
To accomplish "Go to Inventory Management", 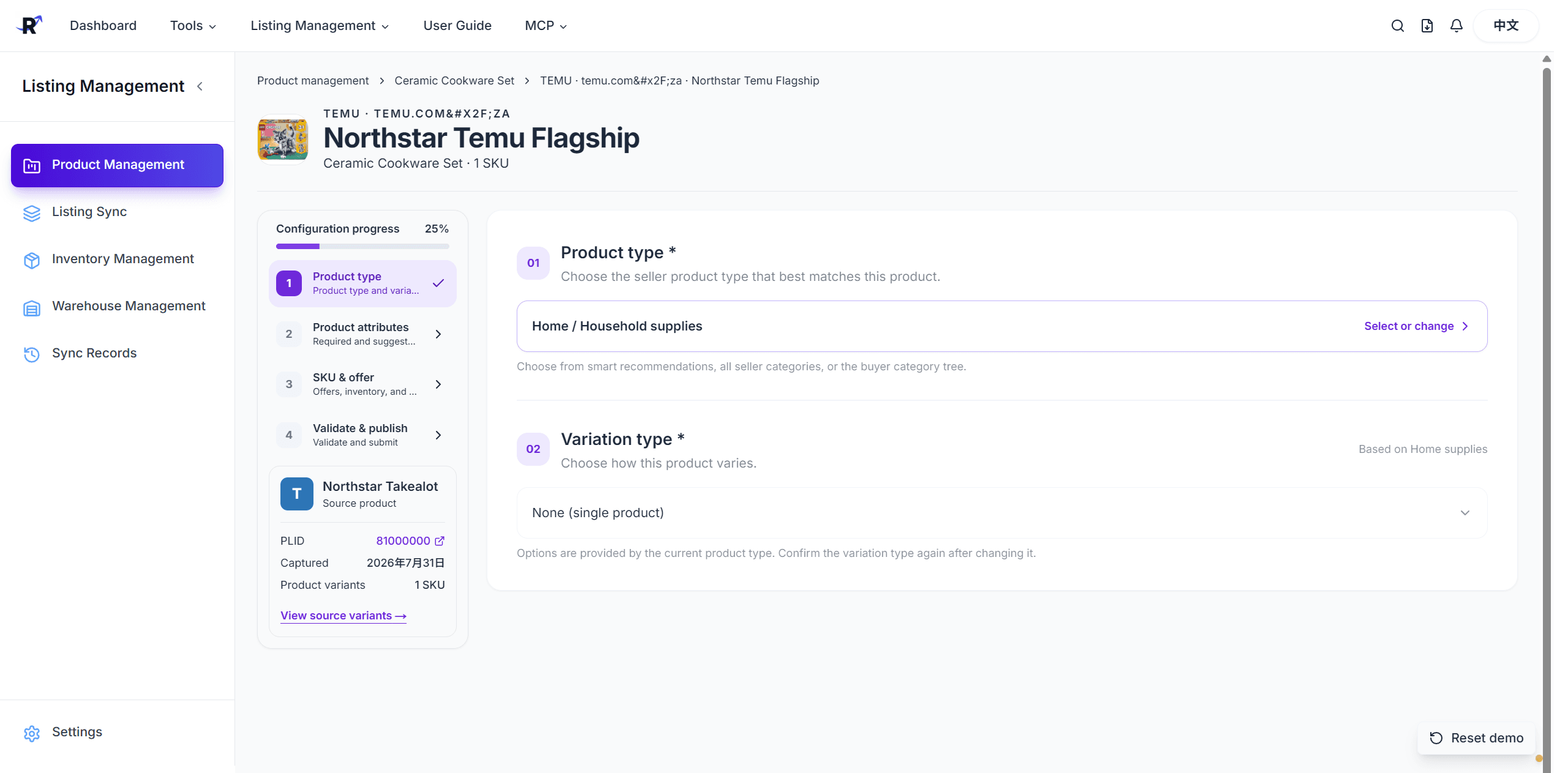I will point(117,259).
